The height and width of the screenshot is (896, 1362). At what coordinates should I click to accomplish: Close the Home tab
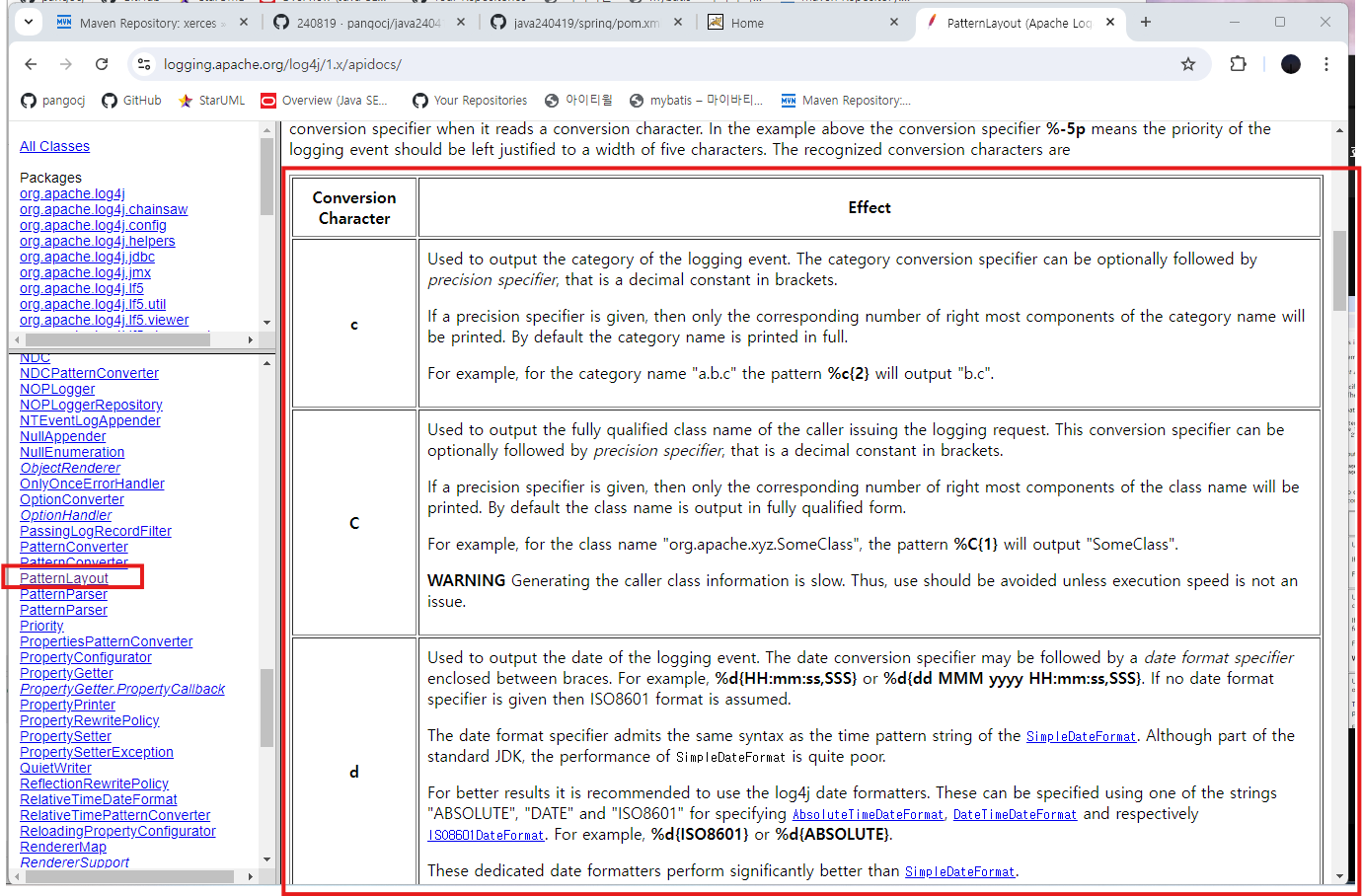(894, 22)
